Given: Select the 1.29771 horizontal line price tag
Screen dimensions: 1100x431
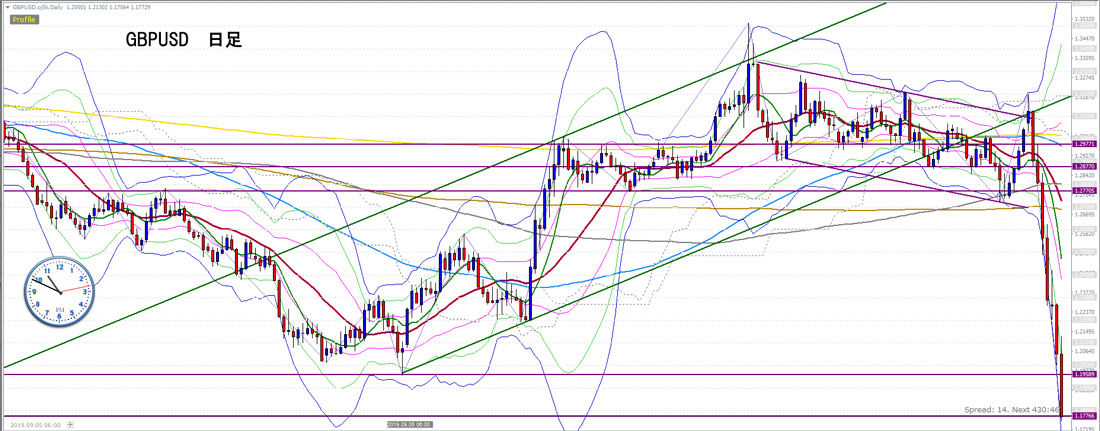Looking at the screenshot, I should pyautogui.click(x=1084, y=144).
